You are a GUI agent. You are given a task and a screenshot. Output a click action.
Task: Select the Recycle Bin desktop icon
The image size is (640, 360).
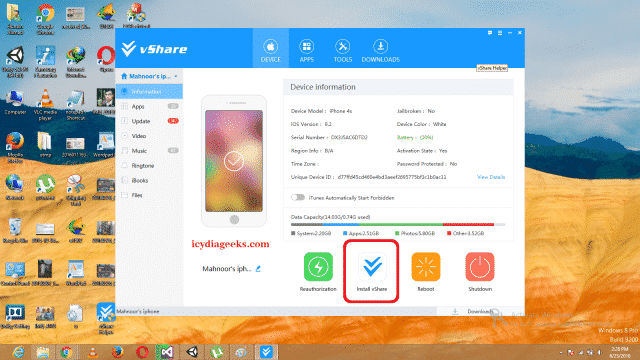[x=15, y=231]
